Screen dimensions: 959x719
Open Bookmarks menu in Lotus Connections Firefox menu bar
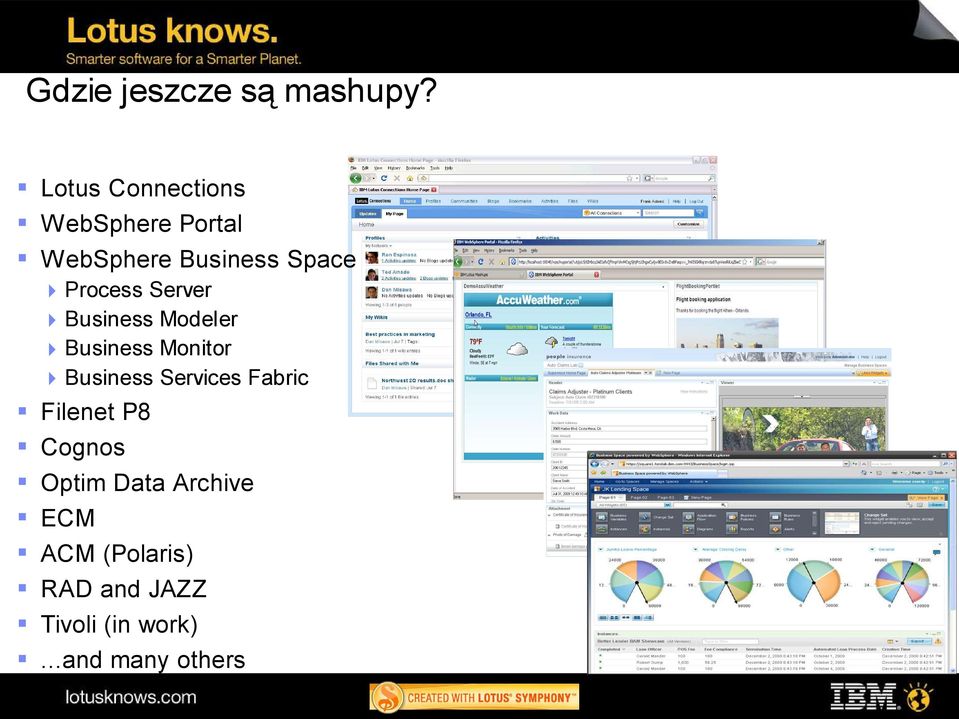tap(415, 168)
